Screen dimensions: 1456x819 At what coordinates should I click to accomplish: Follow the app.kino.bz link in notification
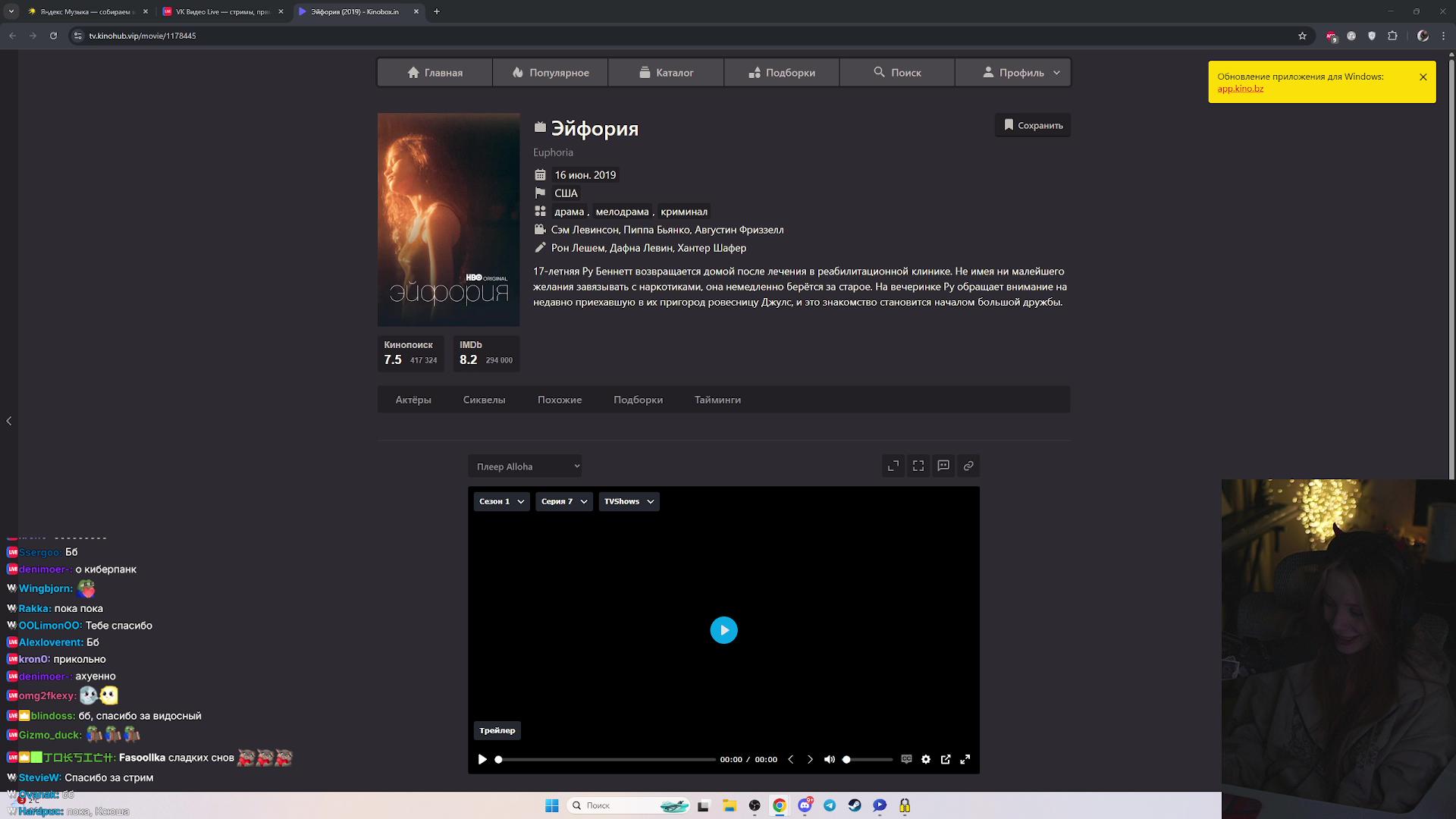tap(1240, 89)
